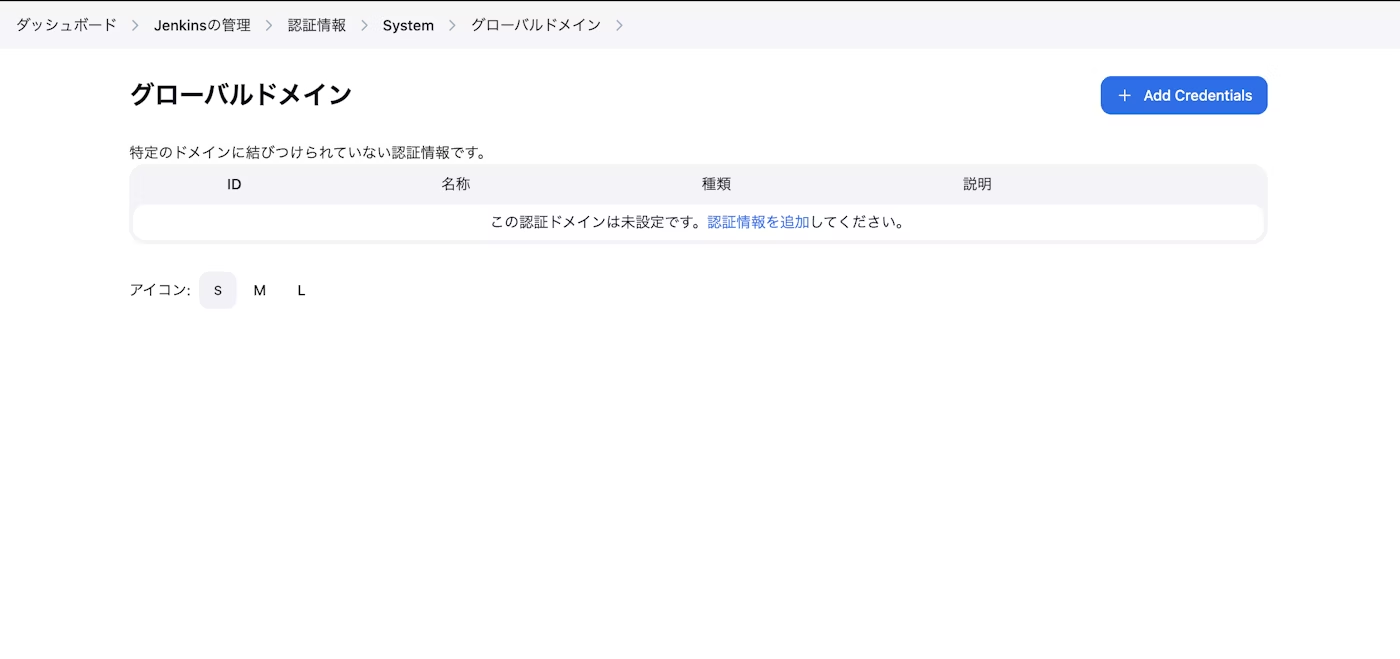Open the ダッシュボード breadcrumb link

tap(66, 25)
